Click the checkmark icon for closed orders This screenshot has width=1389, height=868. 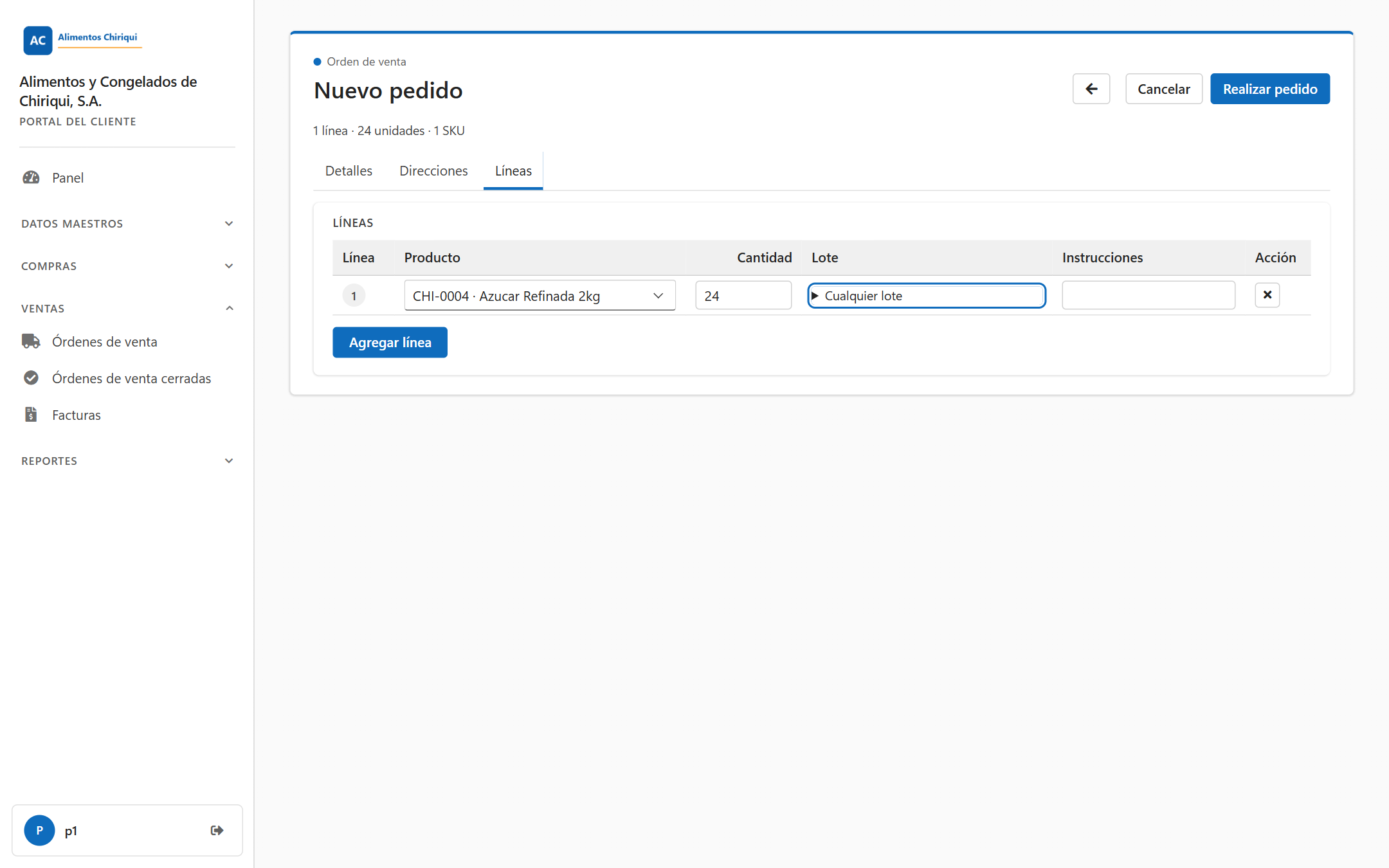click(31, 378)
